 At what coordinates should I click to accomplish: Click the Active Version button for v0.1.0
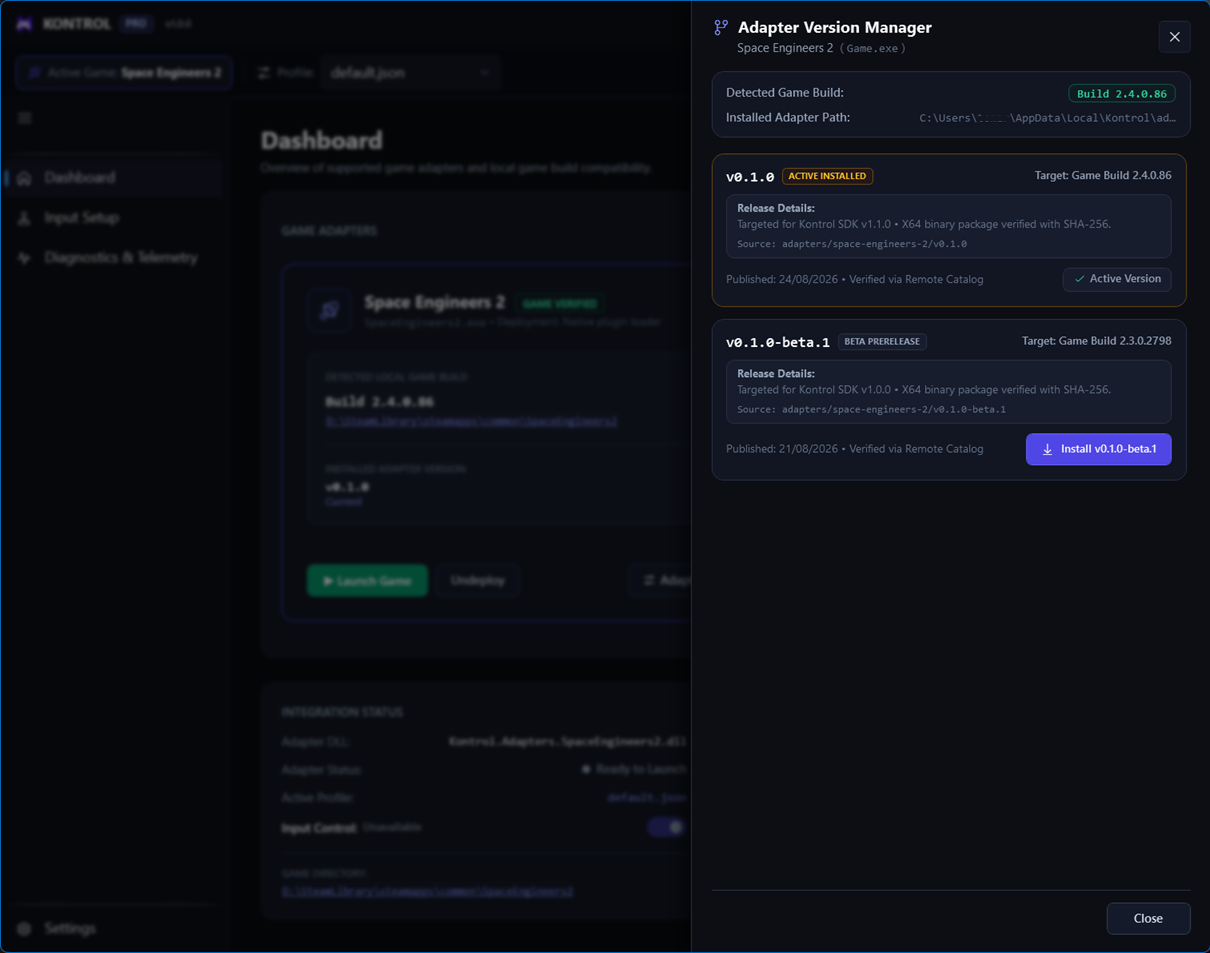pyautogui.click(x=1117, y=279)
